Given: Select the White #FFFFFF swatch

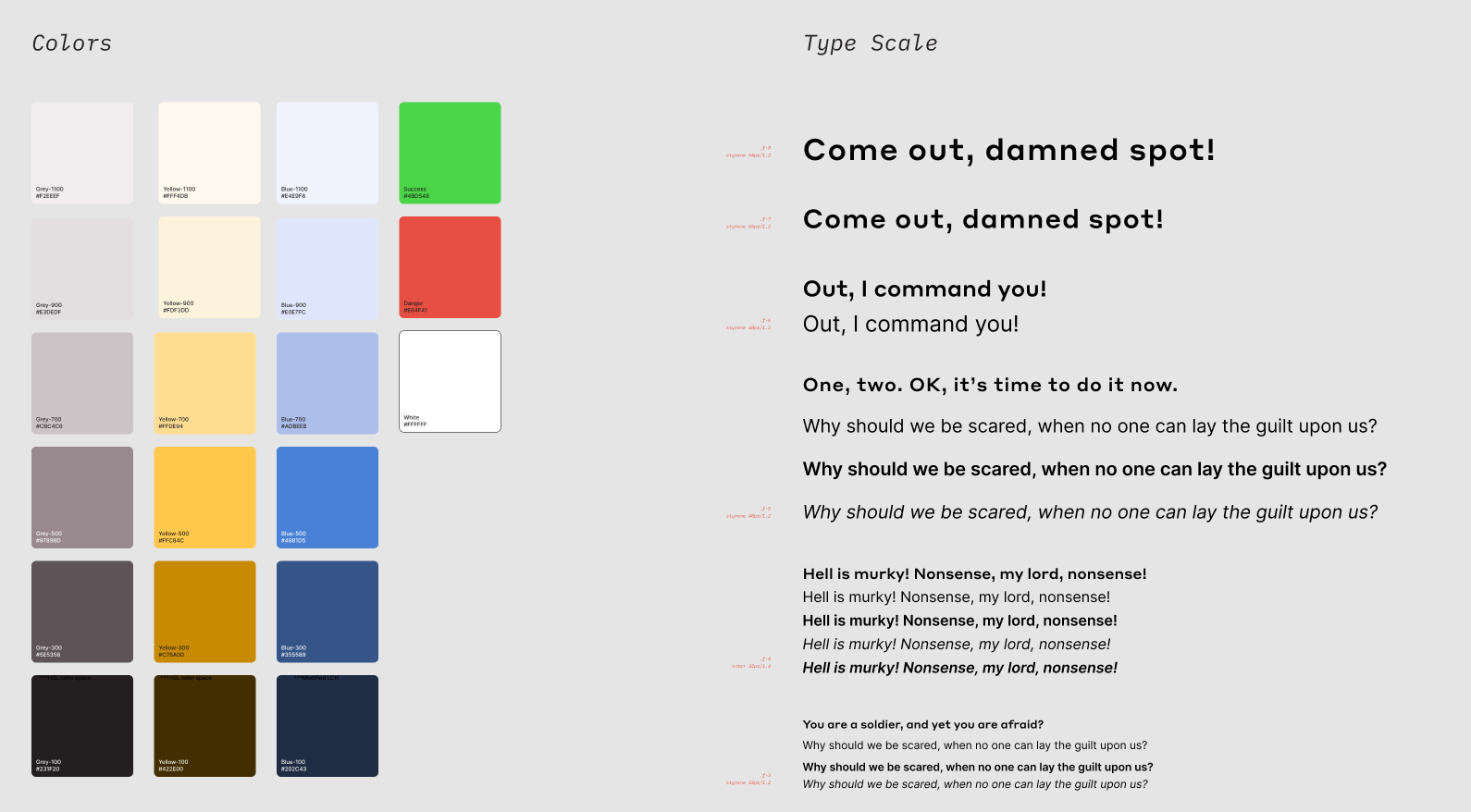Looking at the screenshot, I should [x=450, y=381].
